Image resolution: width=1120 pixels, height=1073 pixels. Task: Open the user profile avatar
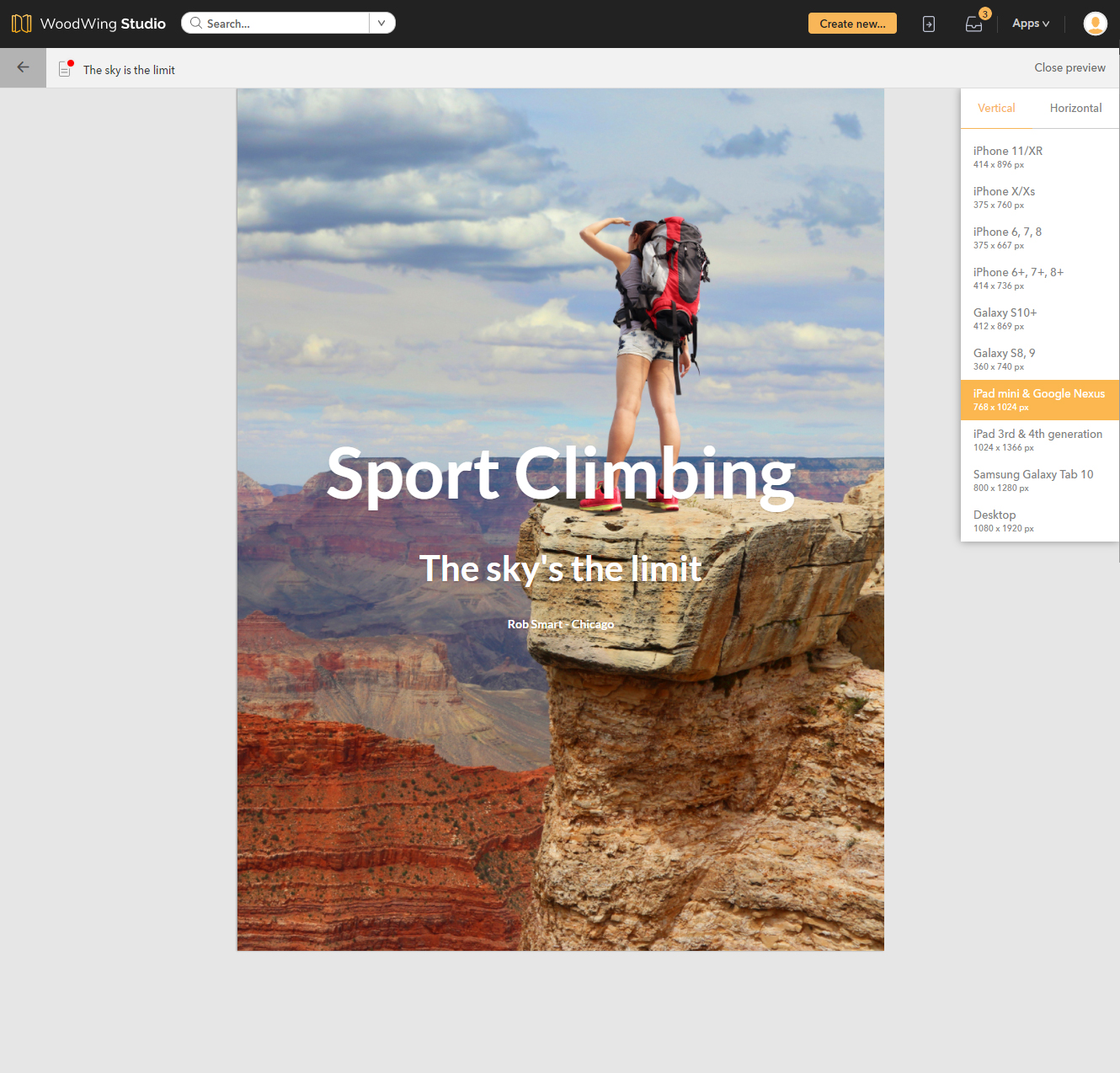pyautogui.click(x=1095, y=24)
